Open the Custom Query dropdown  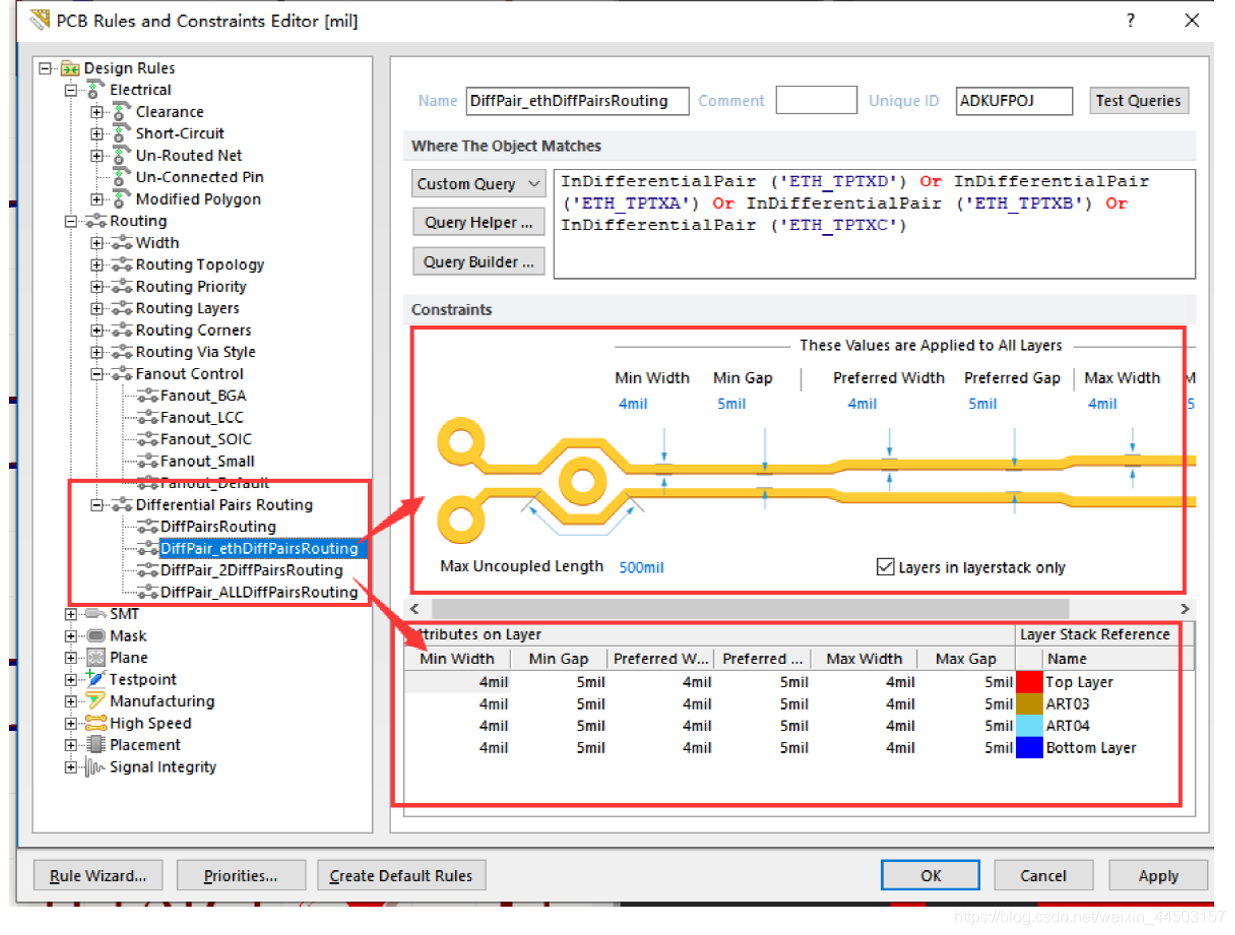point(478,184)
